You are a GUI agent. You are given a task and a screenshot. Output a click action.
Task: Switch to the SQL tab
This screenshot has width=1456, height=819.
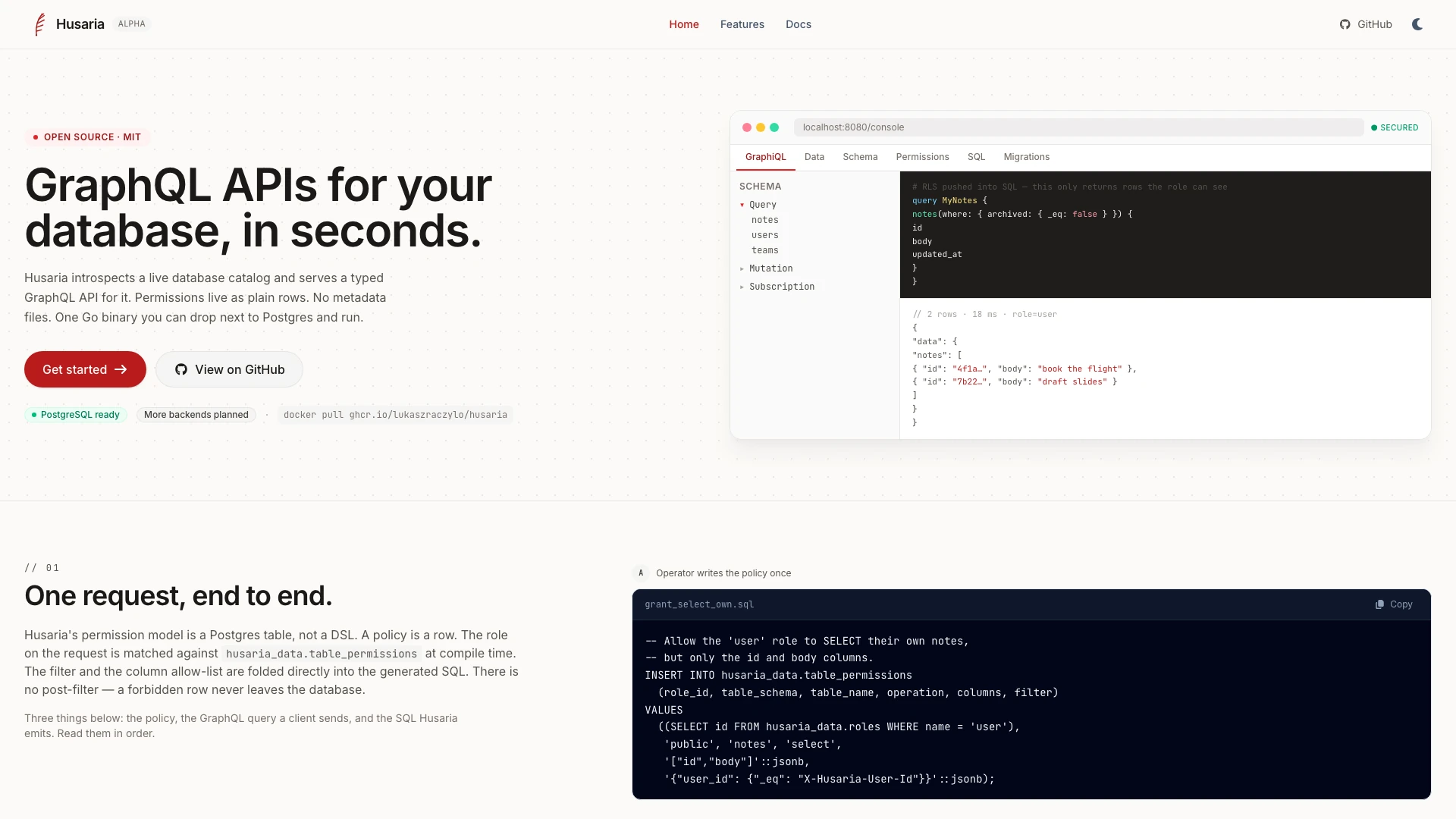[x=976, y=157]
